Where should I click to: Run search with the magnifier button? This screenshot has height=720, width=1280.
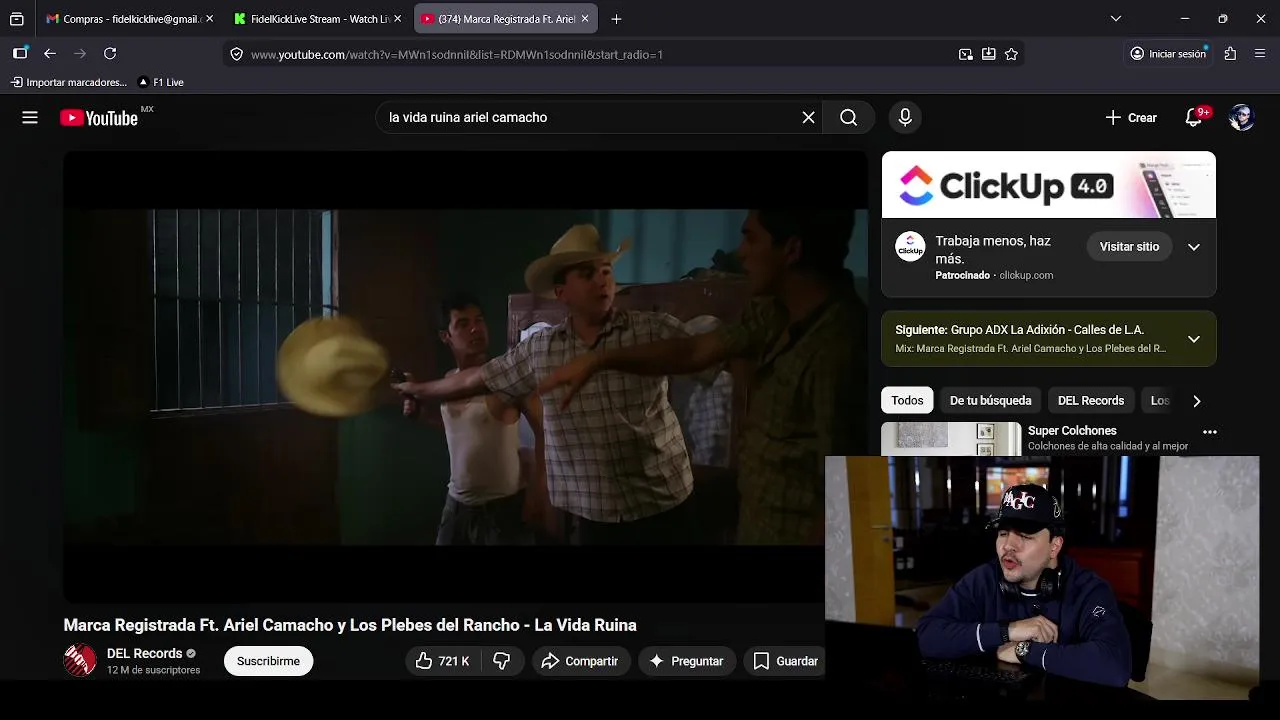click(848, 118)
